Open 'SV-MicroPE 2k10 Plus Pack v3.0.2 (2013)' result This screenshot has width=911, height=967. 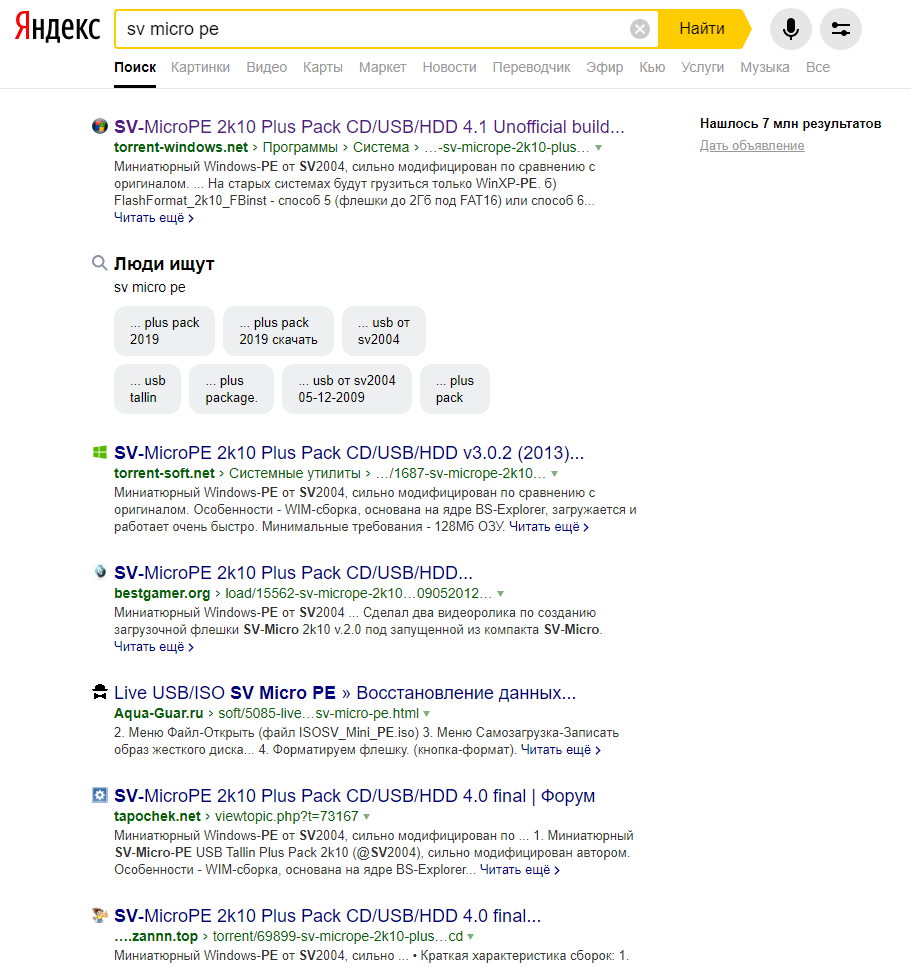[x=348, y=453]
